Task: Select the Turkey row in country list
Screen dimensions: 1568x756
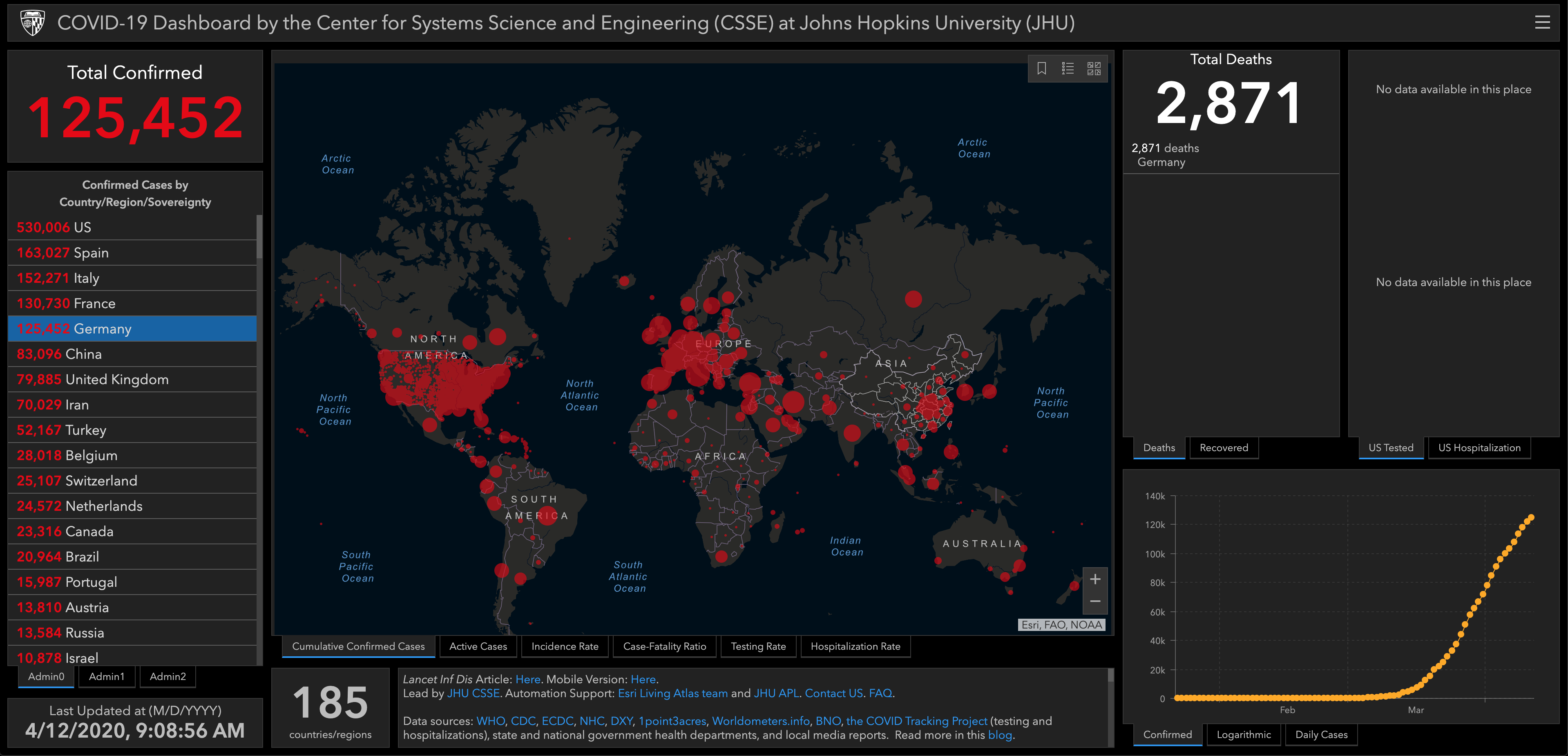Action: 132,430
